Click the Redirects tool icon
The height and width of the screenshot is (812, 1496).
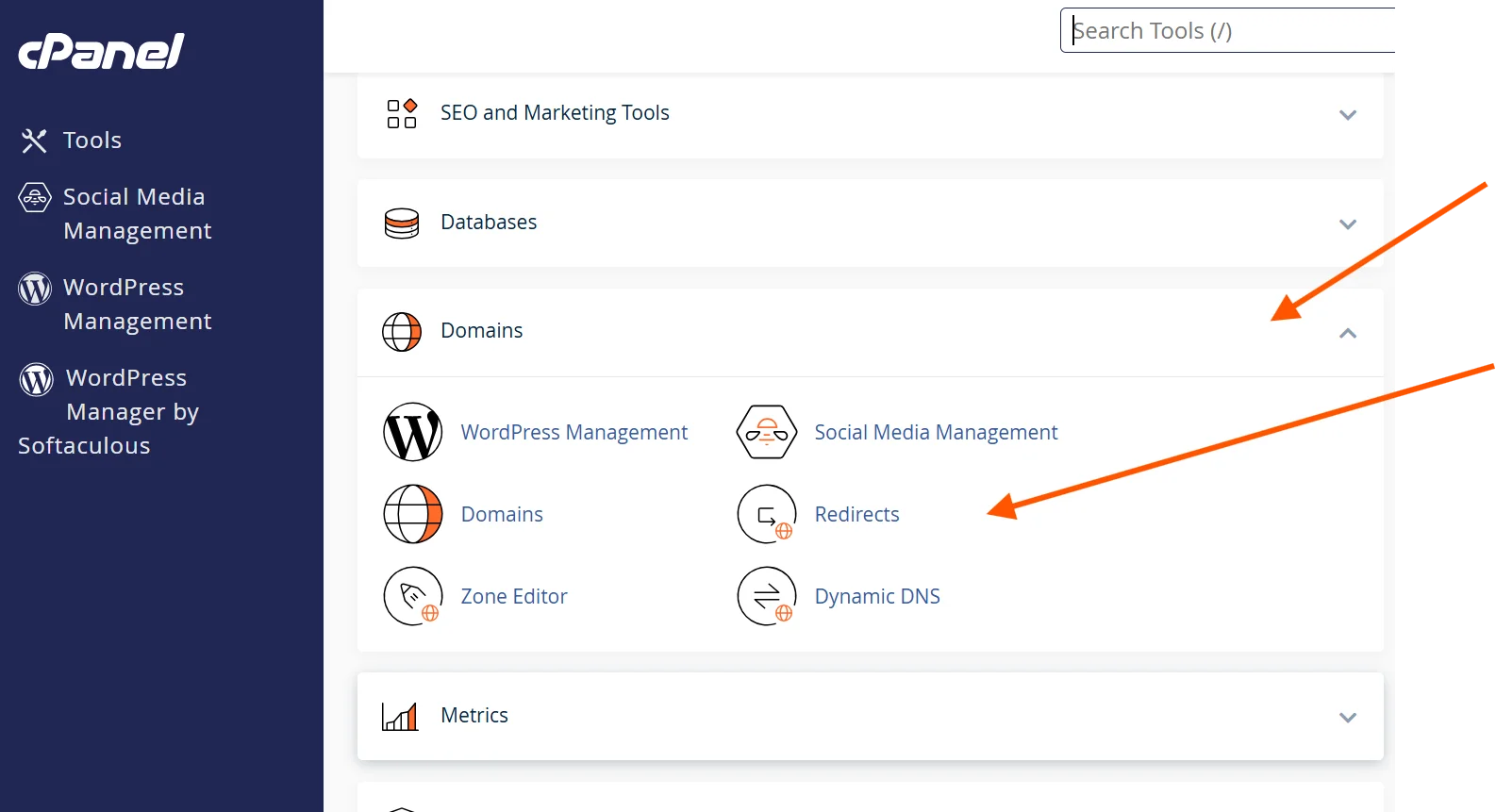[x=767, y=514]
